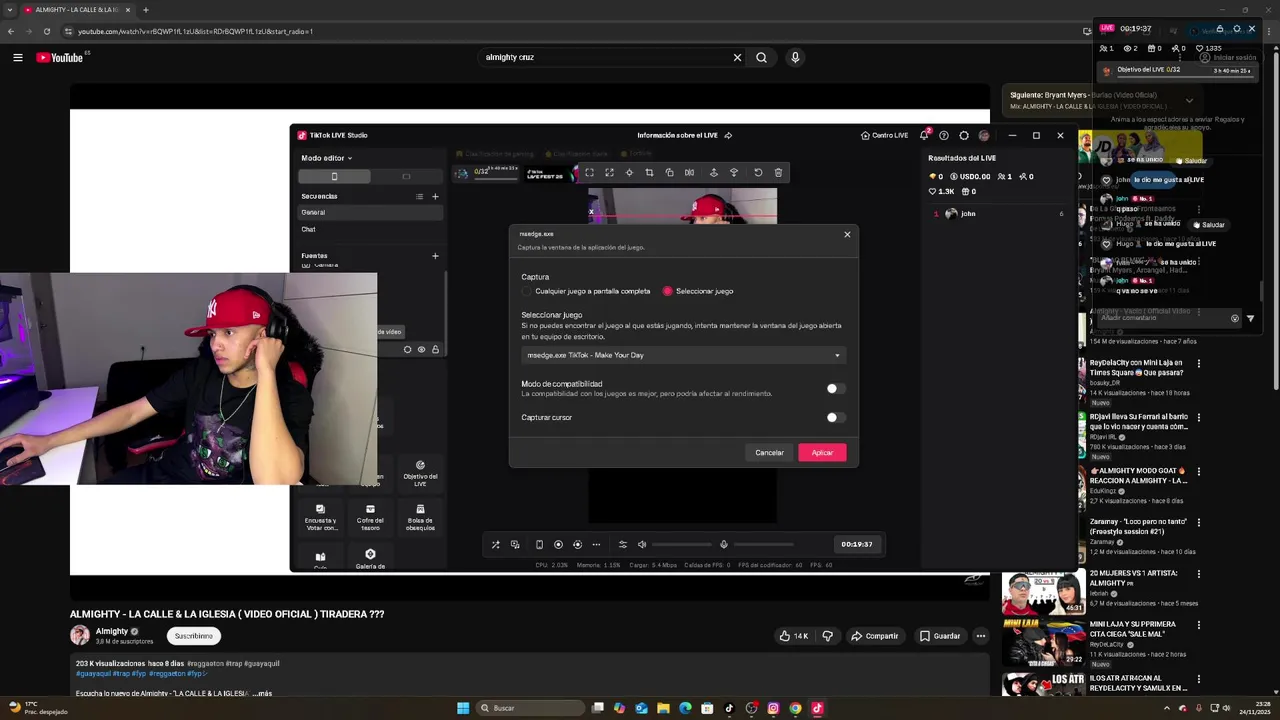The width and height of the screenshot is (1280, 720).
Task: Click the record button in the bottom bar
Action: coord(558,544)
